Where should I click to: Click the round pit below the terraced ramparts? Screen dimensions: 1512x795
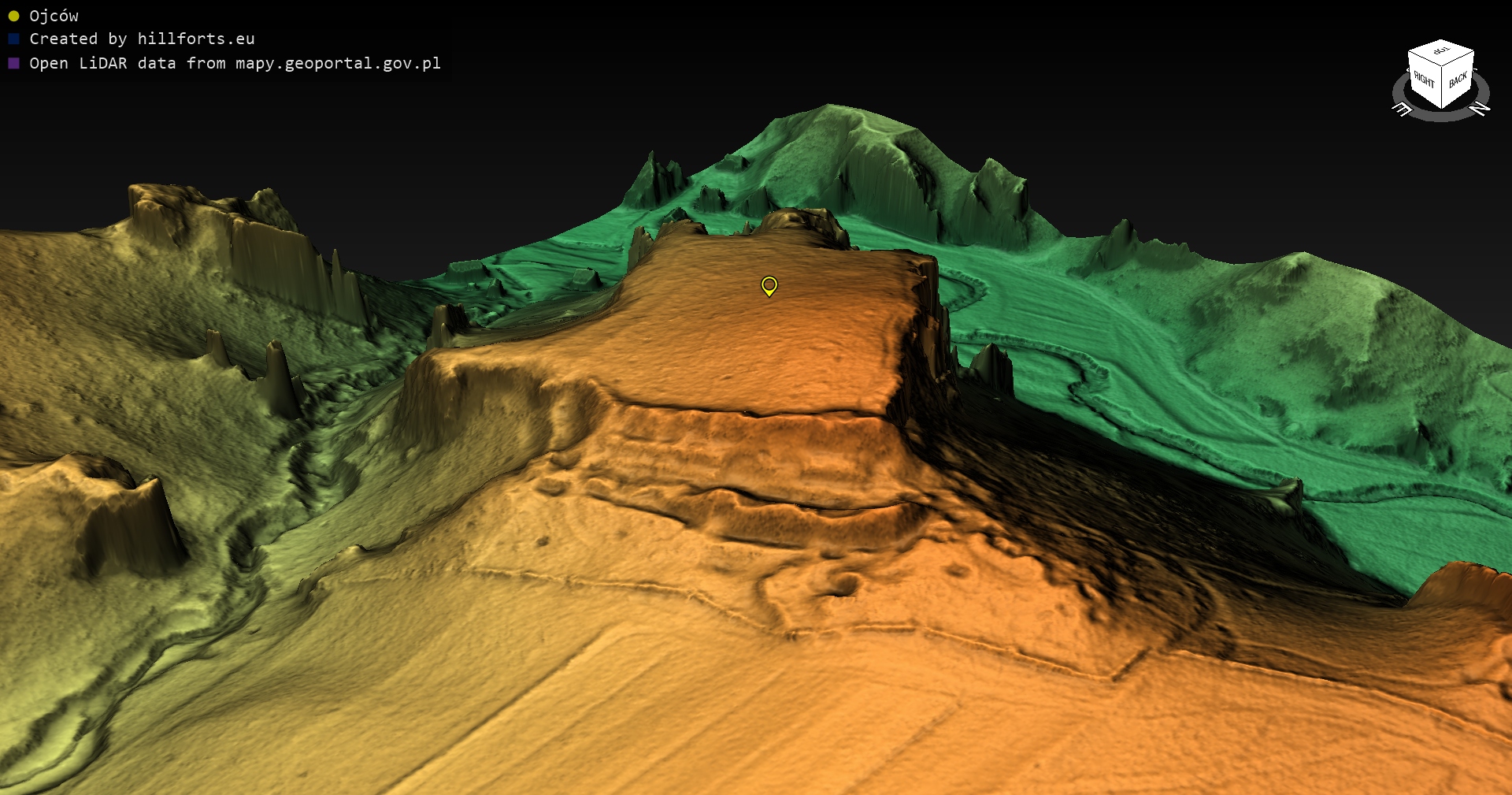(845, 585)
